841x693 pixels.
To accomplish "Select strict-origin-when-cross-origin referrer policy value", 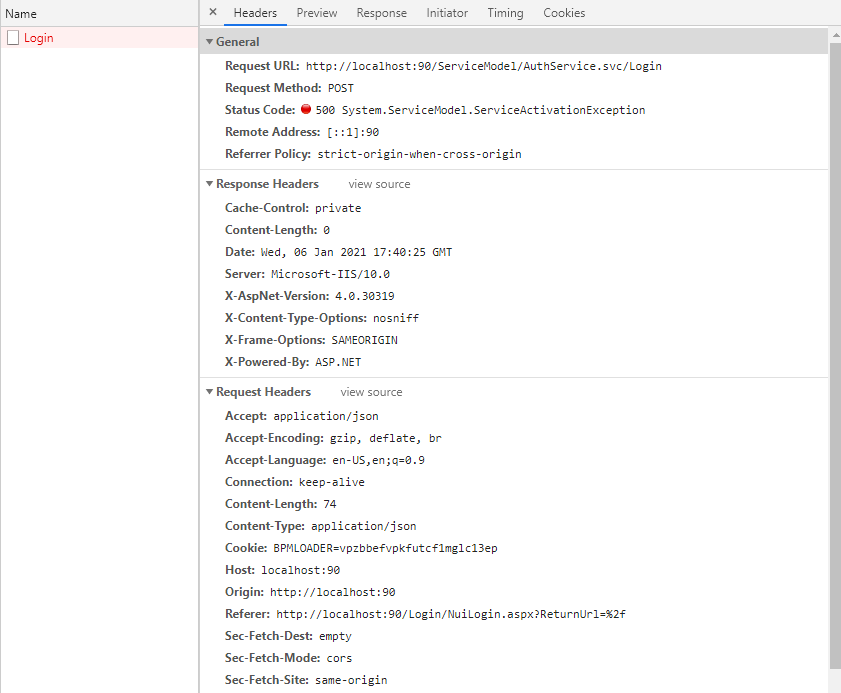I will (x=419, y=154).
